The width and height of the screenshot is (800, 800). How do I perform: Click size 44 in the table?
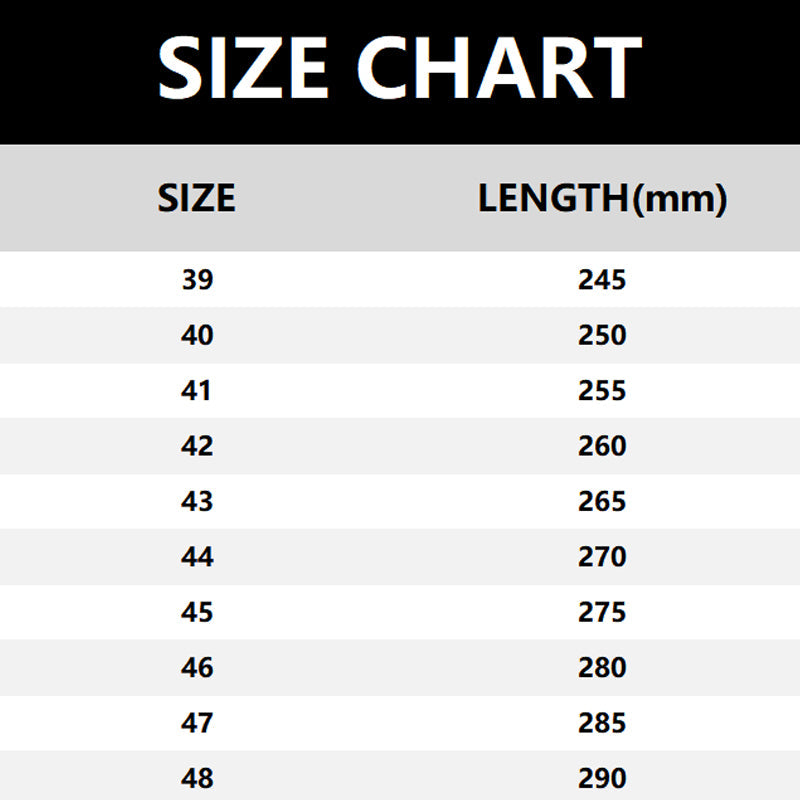198,556
